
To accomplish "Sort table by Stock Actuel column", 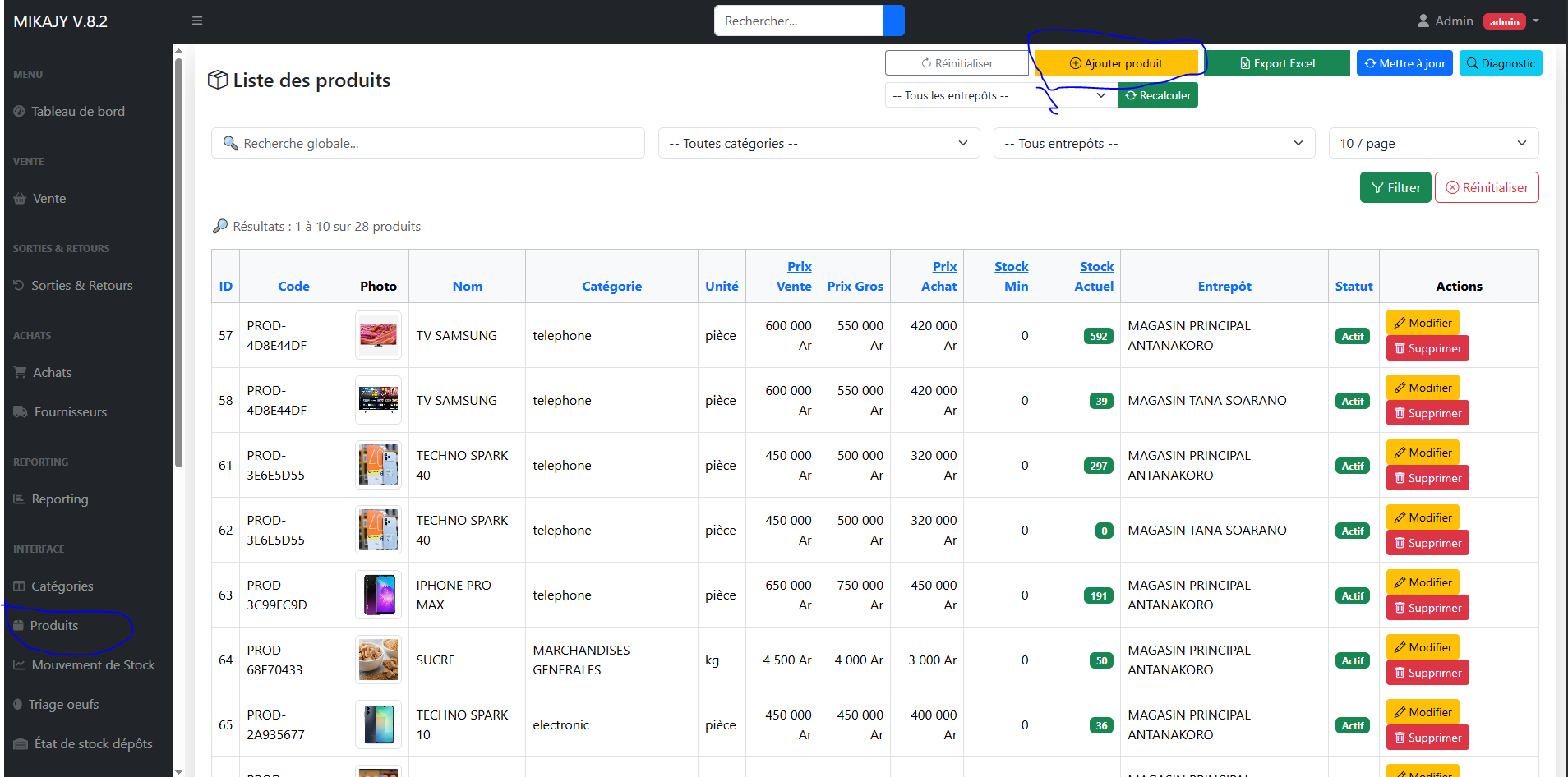I will (x=1095, y=276).
